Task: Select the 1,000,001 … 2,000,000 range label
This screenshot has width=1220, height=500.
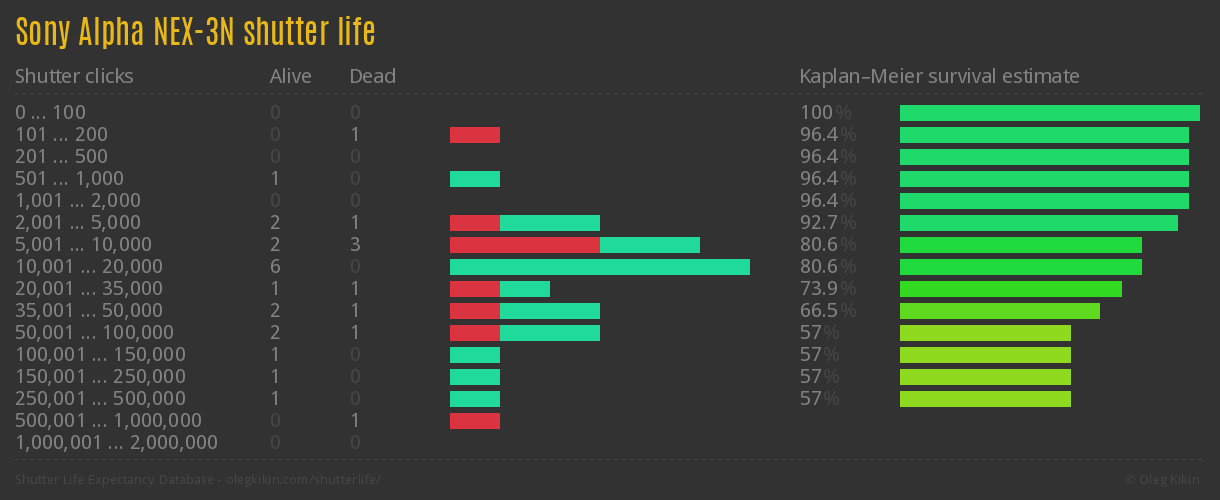Action: click(x=117, y=443)
